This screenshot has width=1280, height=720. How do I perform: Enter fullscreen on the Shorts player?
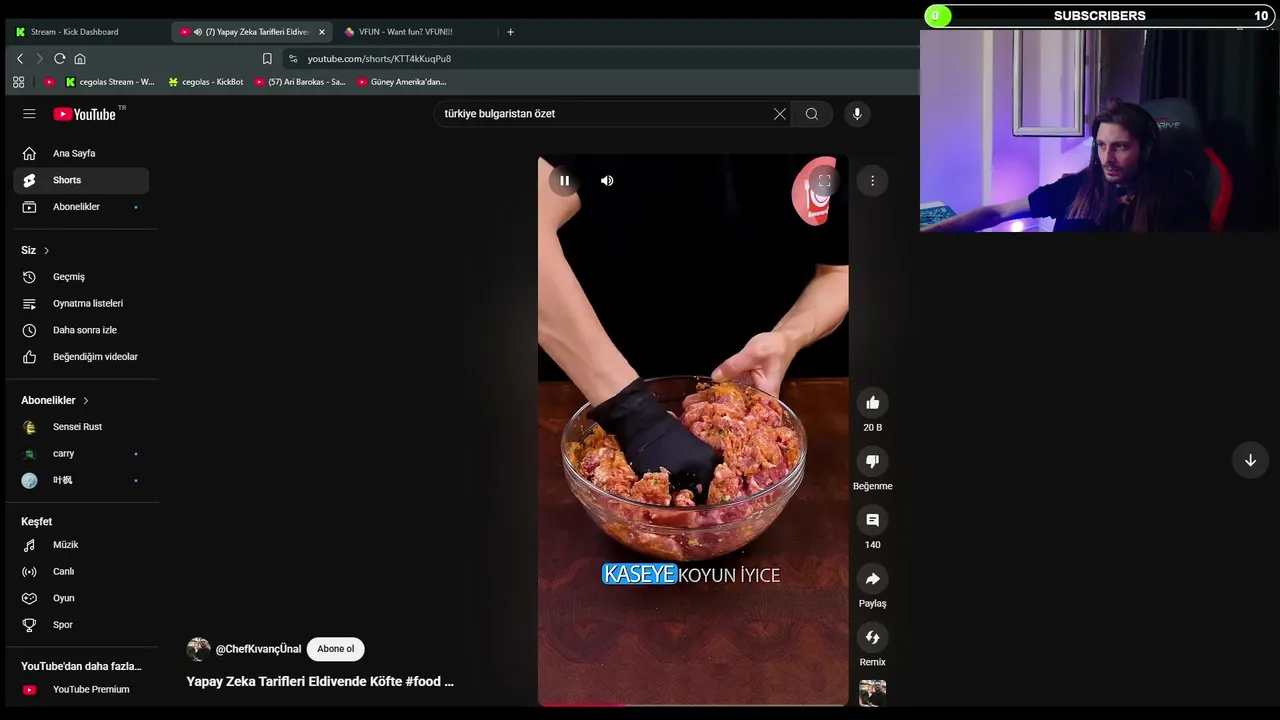(x=824, y=181)
